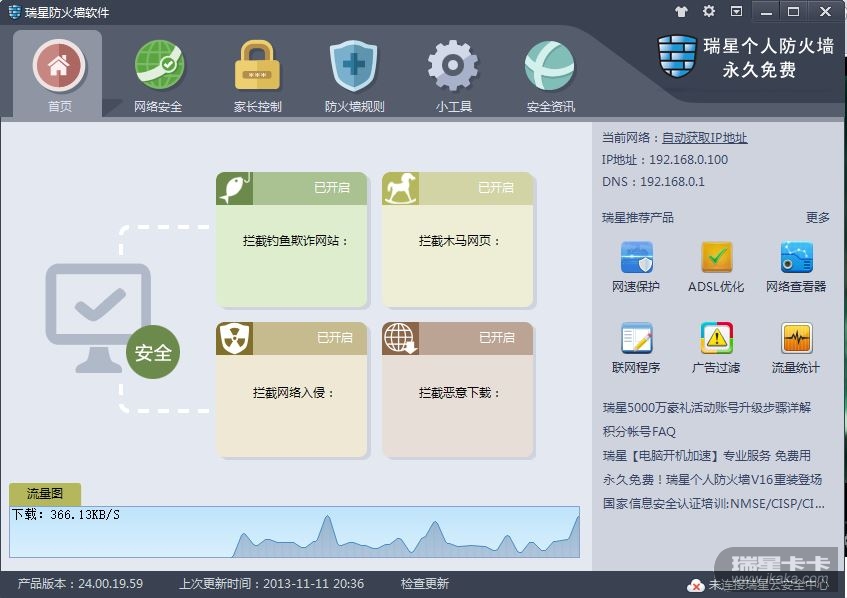Click the 拦截木马网页 label

pos(459,240)
